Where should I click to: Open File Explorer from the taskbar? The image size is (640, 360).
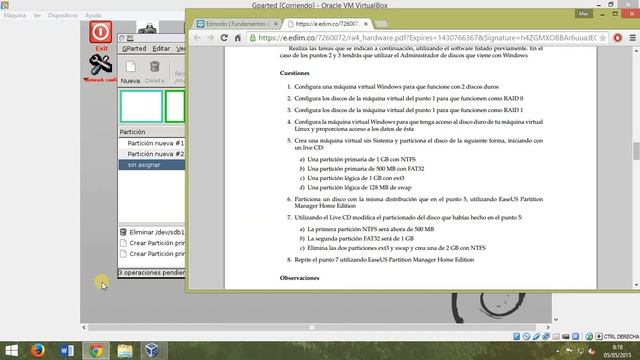click(x=125, y=351)
